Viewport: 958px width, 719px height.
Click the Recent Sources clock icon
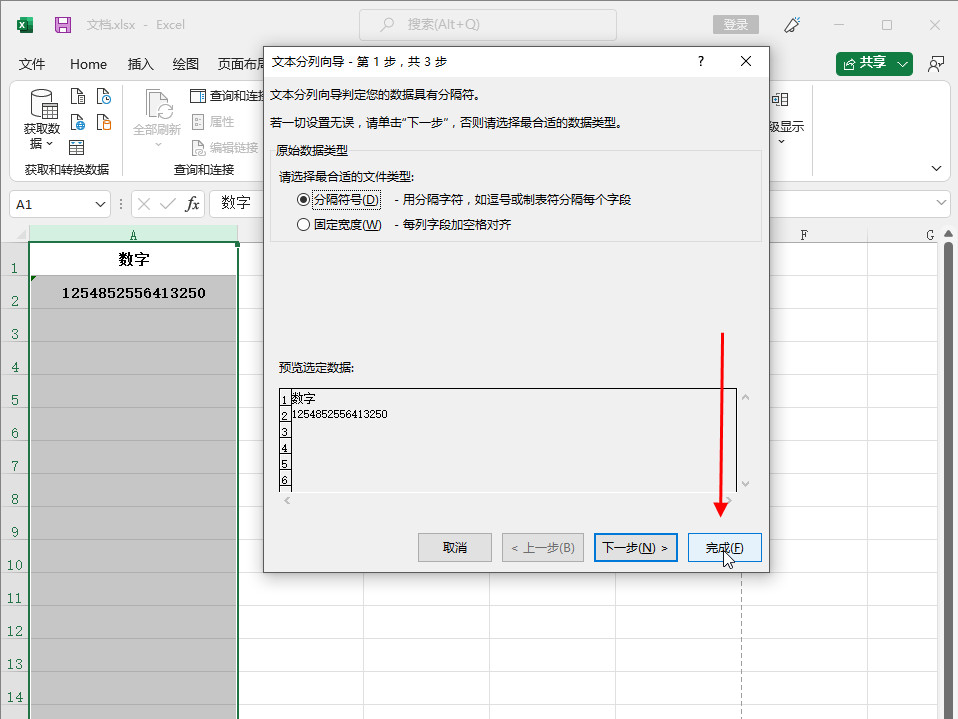[104, 97]
